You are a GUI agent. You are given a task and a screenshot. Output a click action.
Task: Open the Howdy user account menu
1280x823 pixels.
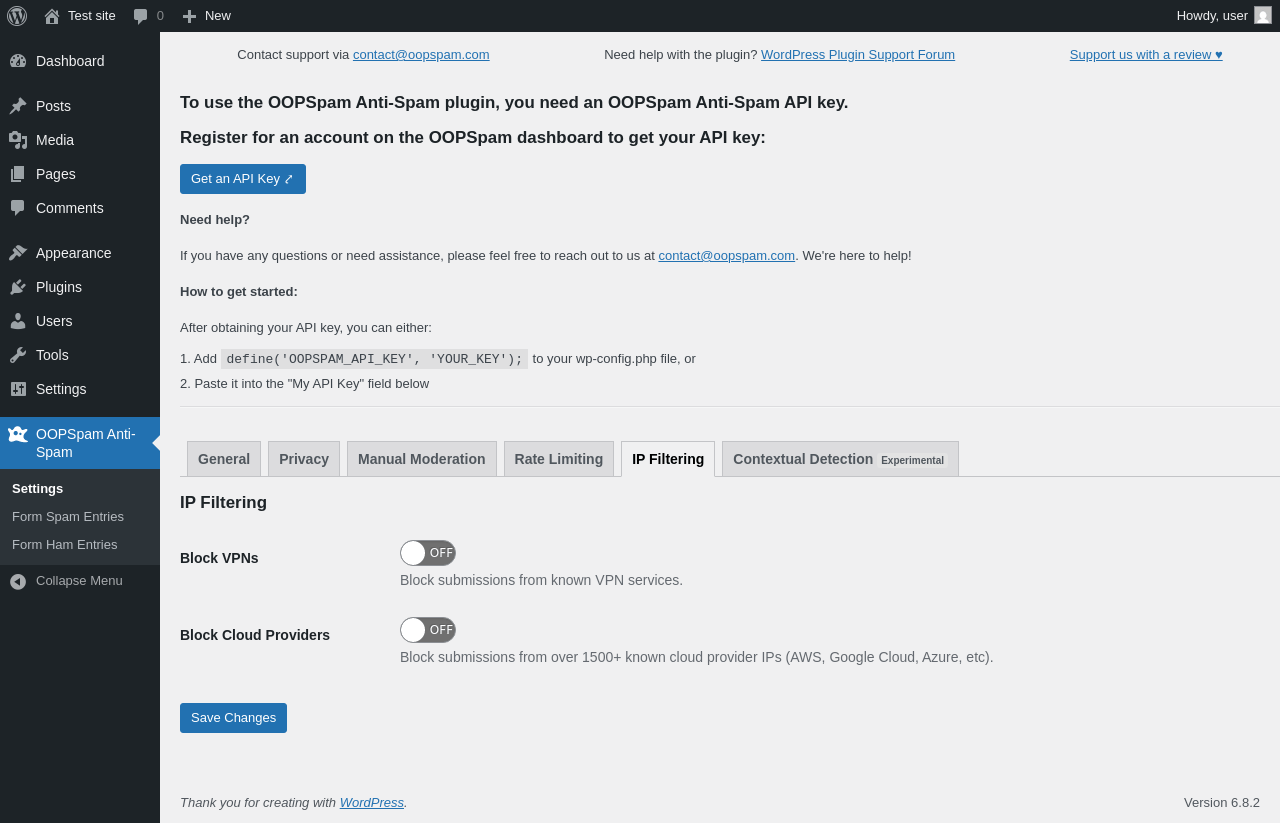(1212, 16)
